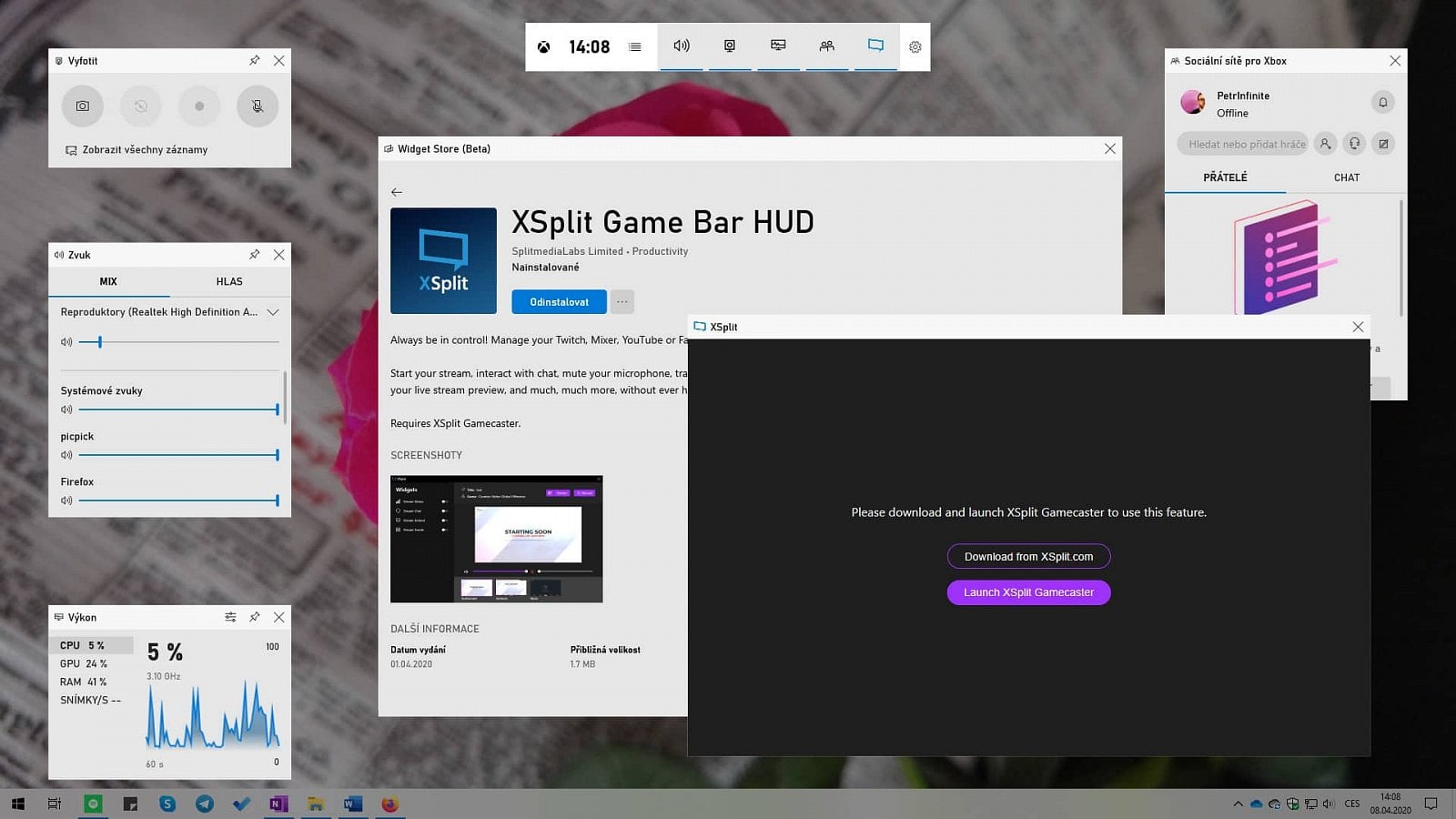Pin the Zvuk audio widget
This screenshot has height=819, width=1456.
coord(255,255)
